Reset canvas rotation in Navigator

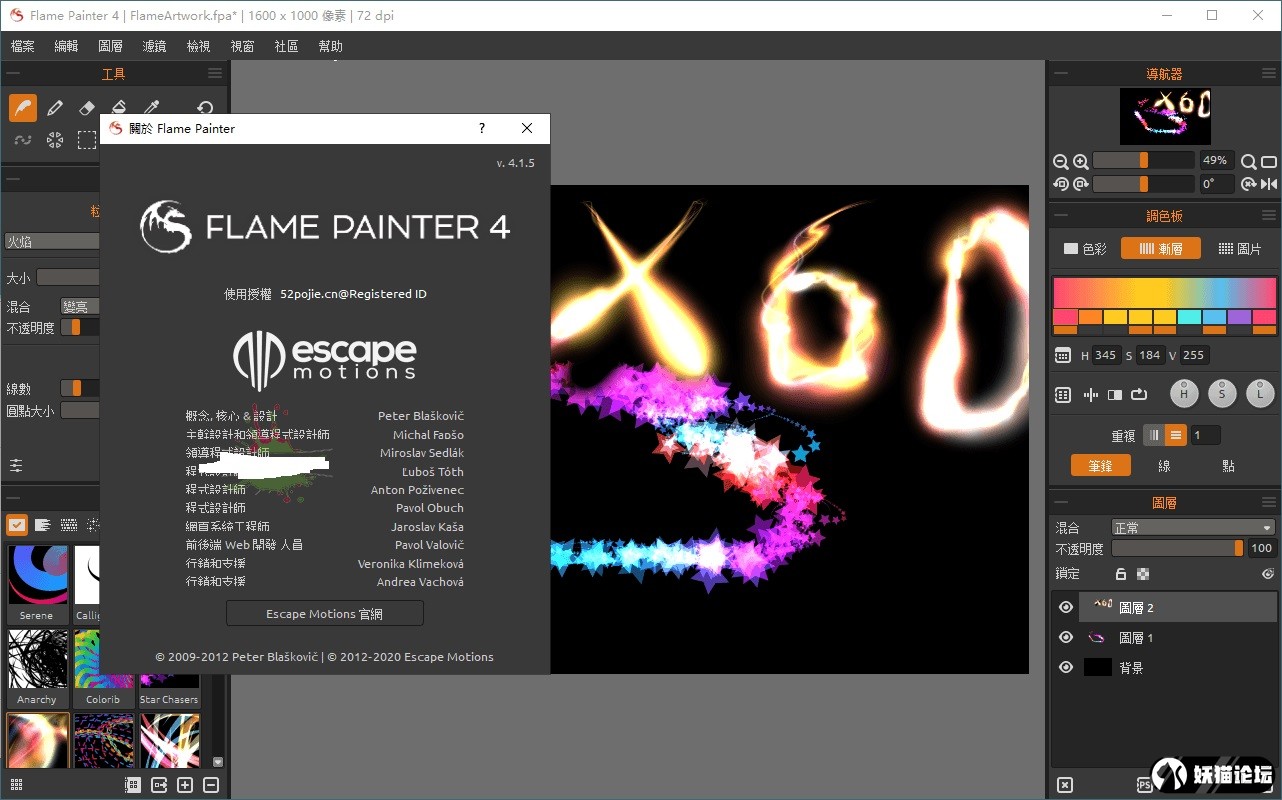coord(1249,184)
